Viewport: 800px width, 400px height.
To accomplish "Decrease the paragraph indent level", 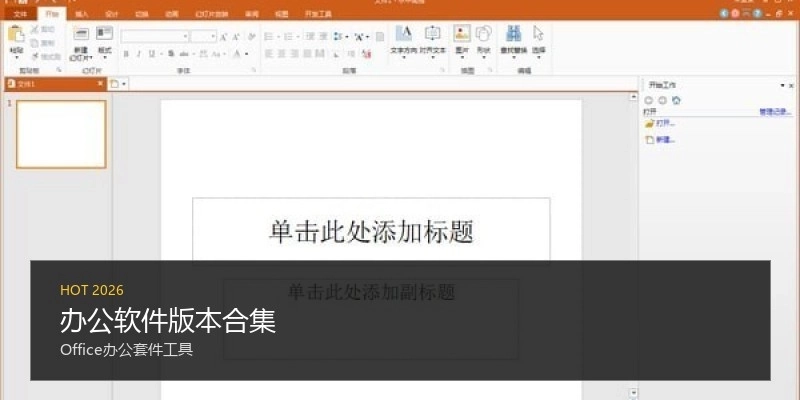I will tap(310, 37).
